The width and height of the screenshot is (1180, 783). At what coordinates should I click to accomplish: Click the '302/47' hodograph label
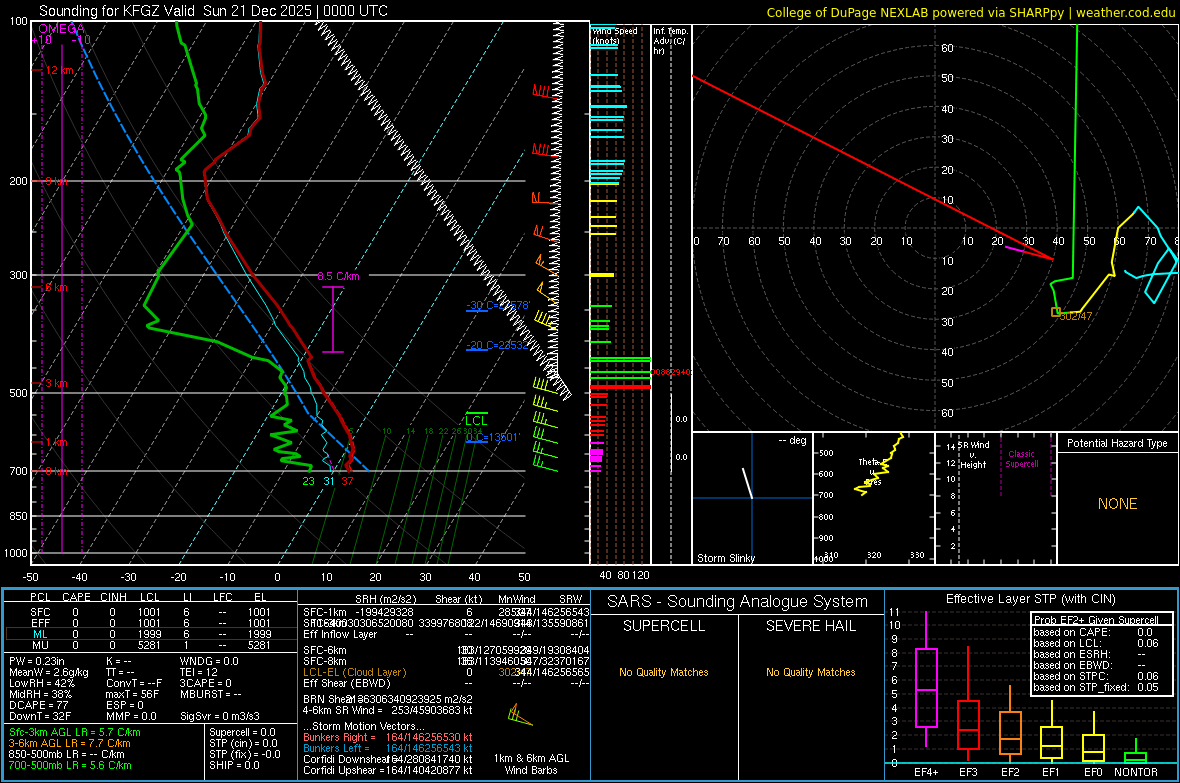pos(1076,316)
